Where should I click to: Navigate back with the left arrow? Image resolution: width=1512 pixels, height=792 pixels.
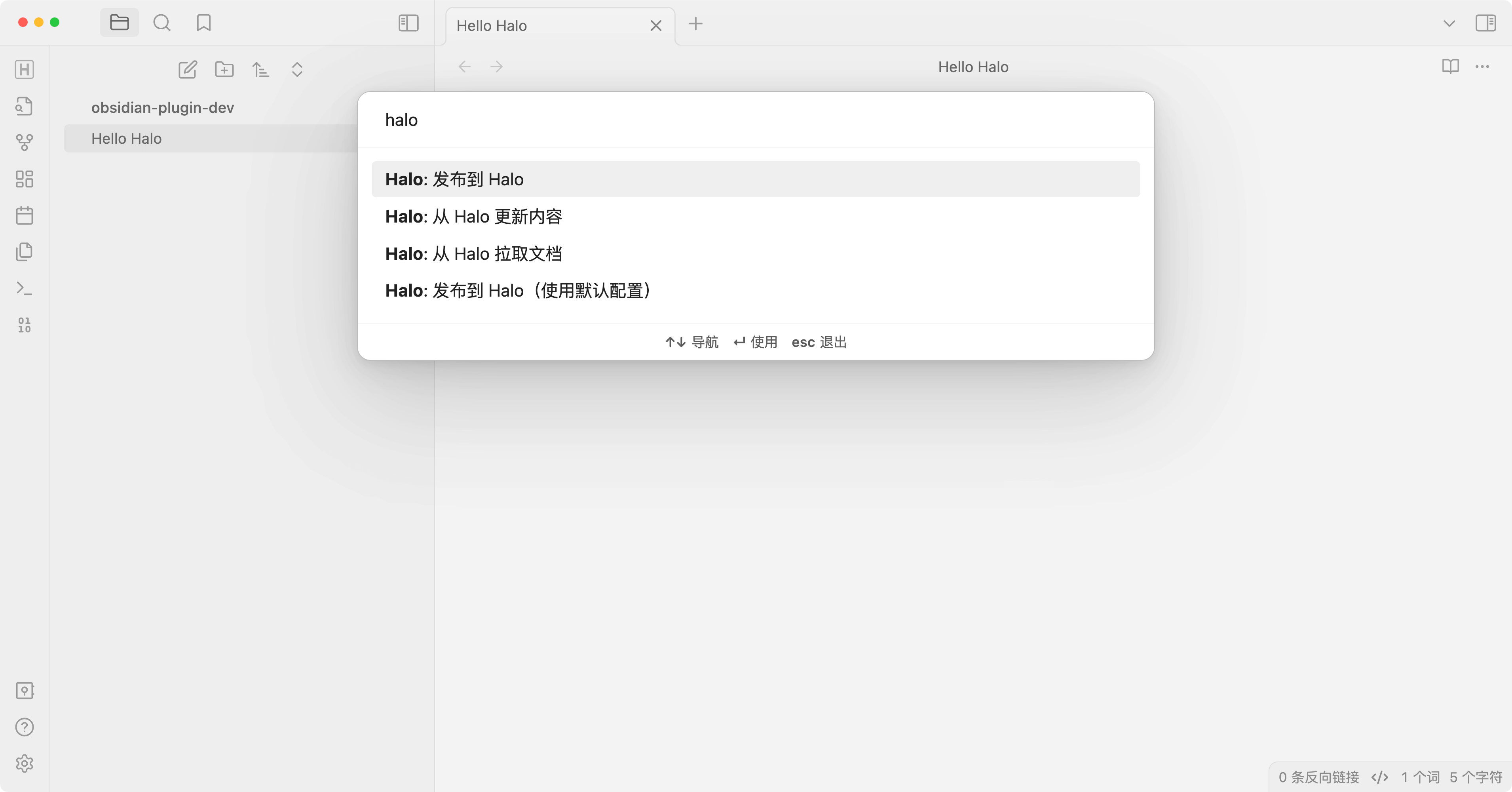tap(465, 67)
